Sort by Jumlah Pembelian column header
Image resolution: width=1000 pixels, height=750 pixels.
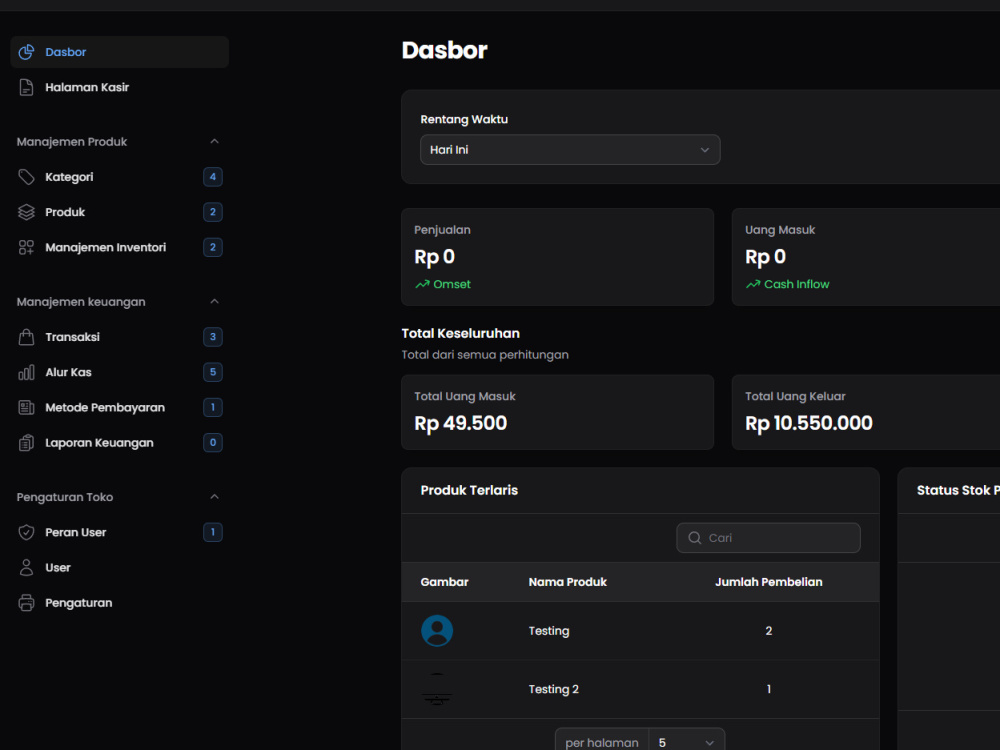[768, 582]
